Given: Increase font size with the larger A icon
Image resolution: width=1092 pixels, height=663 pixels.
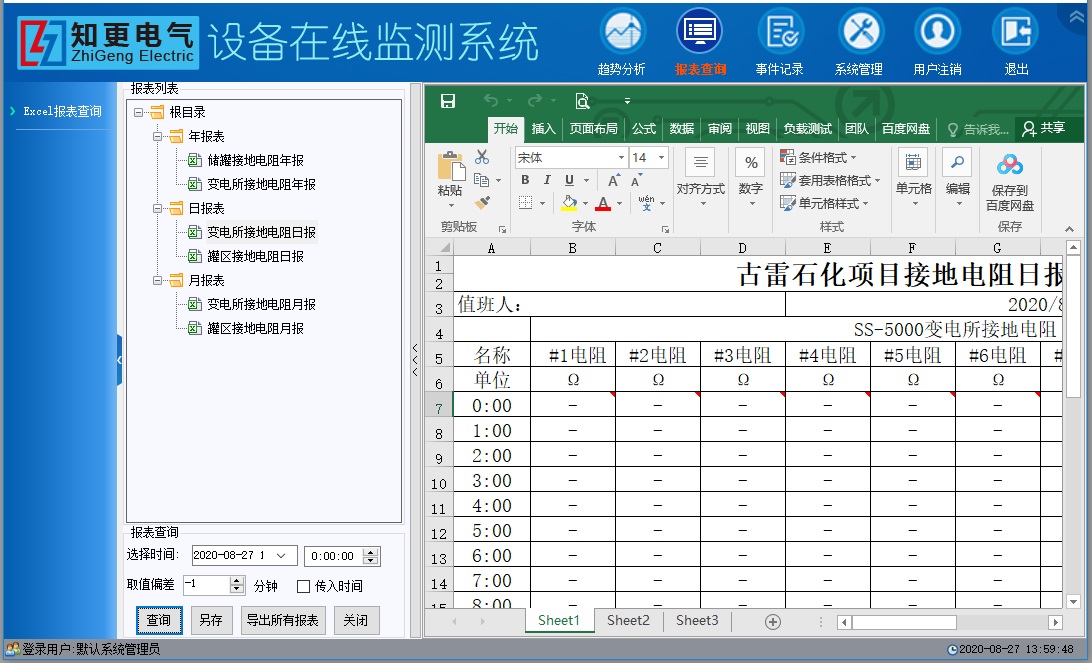Looking at the screenshot, I should tap(614, 180).
